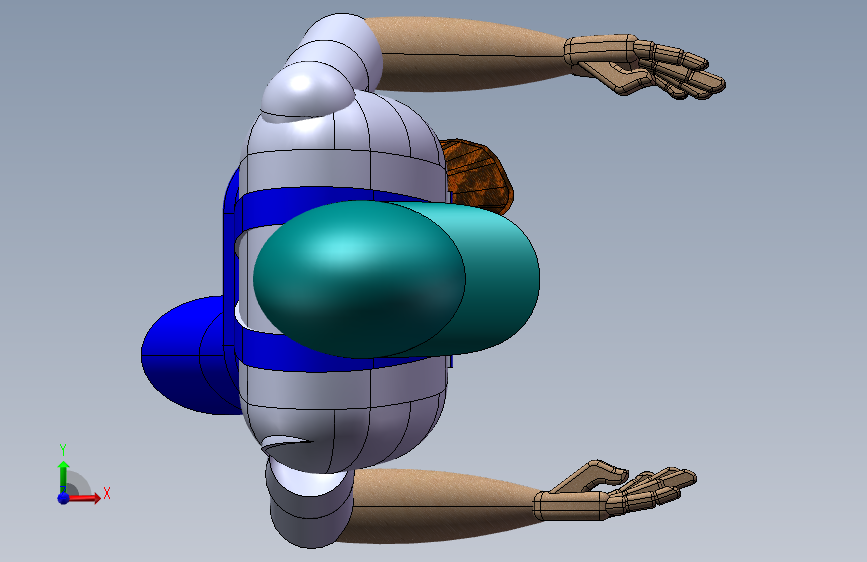Image resolution: width=867 pixels, height=562 pixels.
Task: Click the "Y" label on orientation triad
Action: point(63,450)
